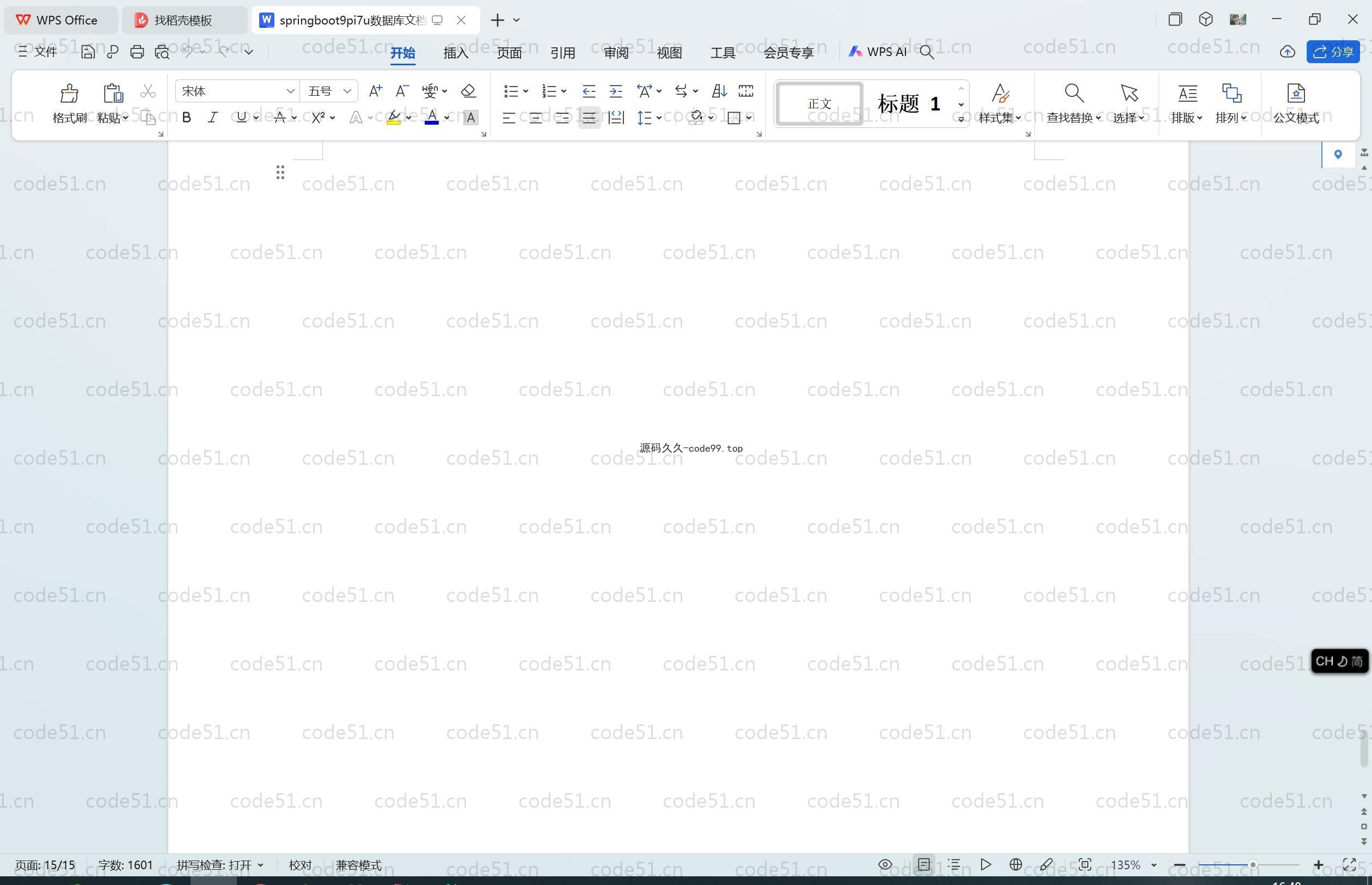Click the Paste (粘贴) clipboard icon
The image size is (1372, 885).
click(x=113, y=93)
